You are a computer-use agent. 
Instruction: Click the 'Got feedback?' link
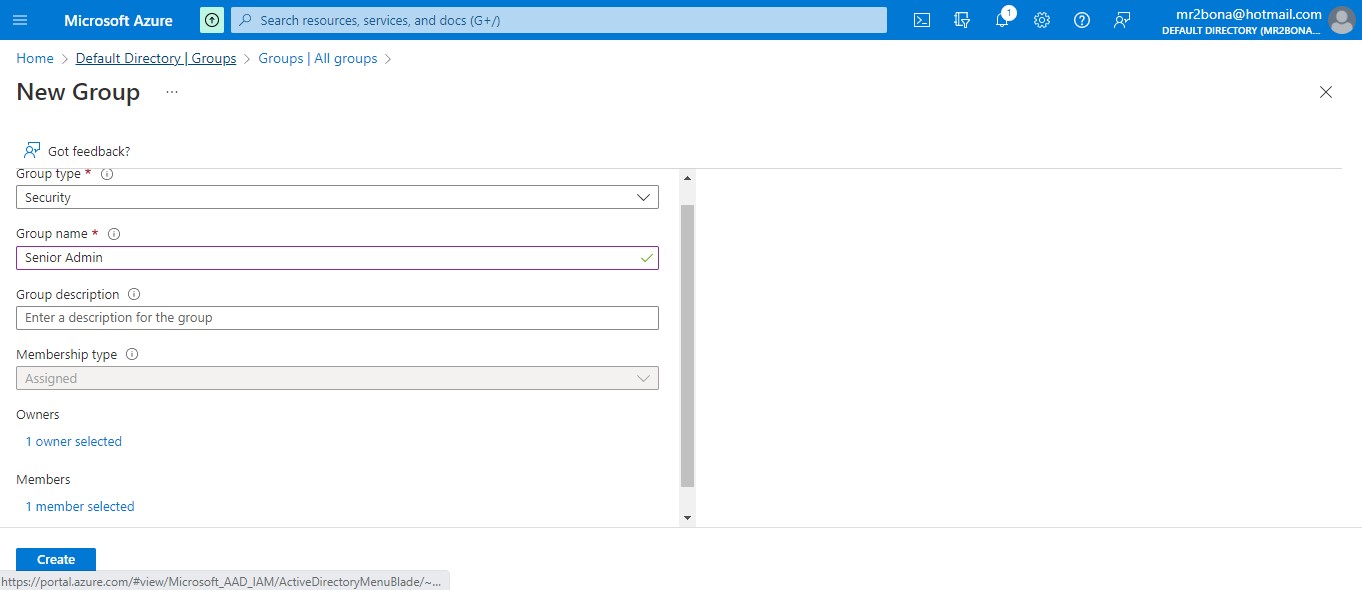click(x=86, y=150)
